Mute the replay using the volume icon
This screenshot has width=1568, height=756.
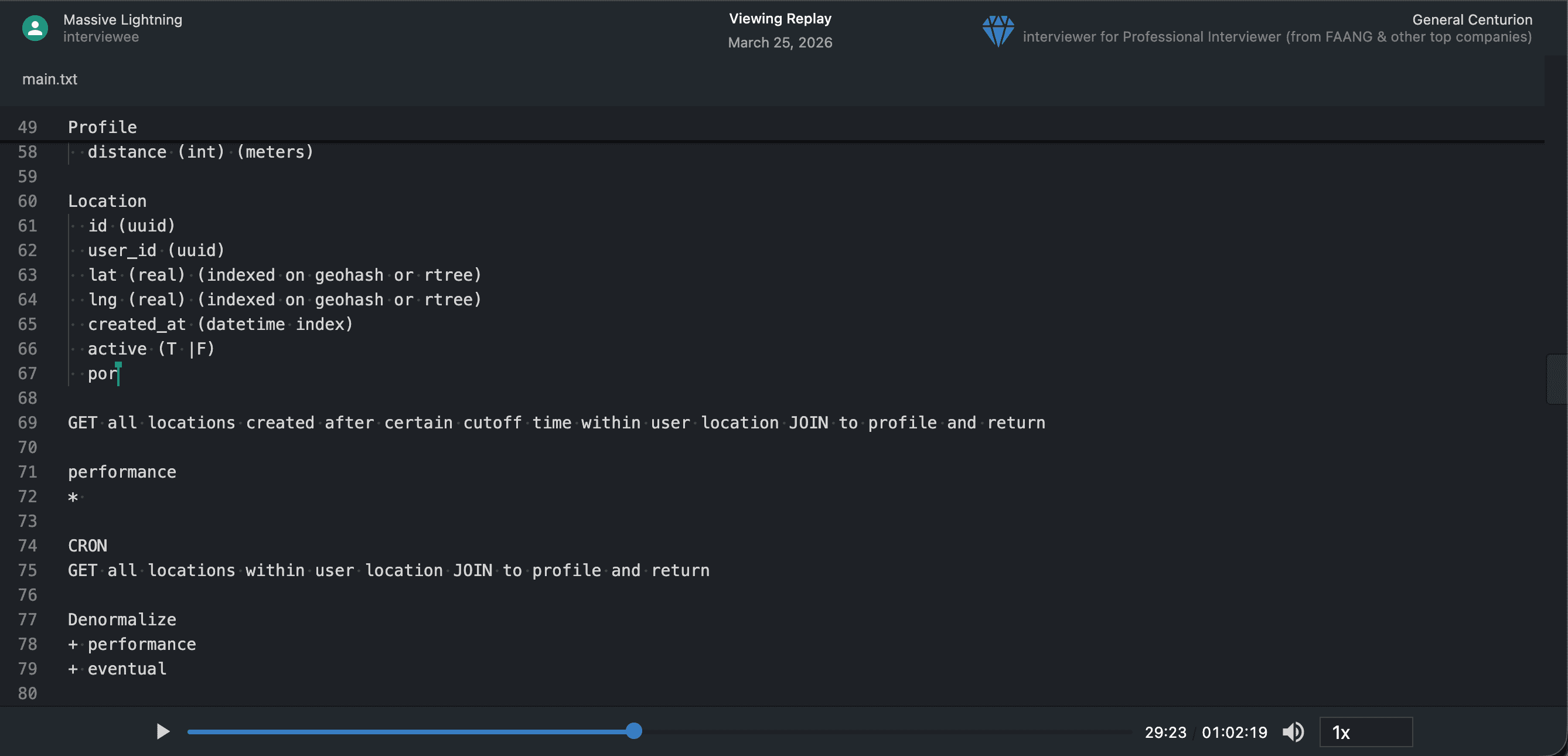tap(1293, 731)
